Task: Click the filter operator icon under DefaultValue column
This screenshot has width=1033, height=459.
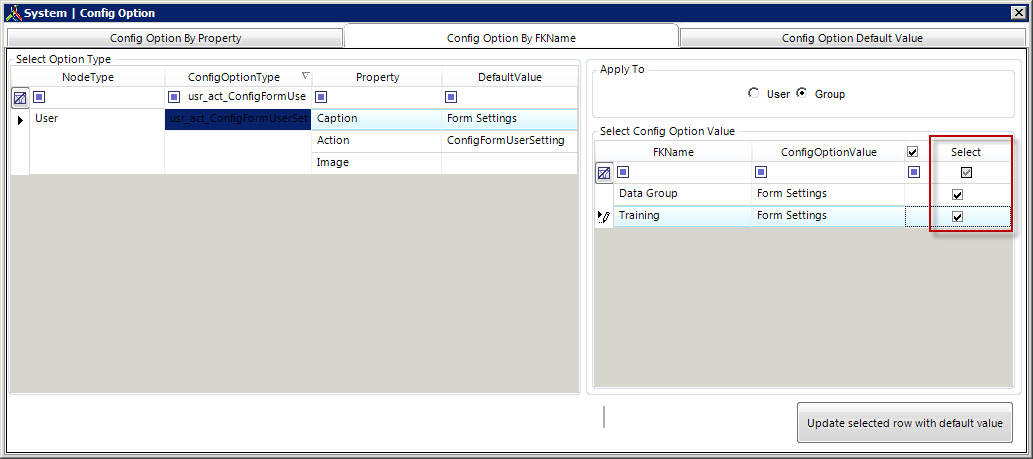Action: 451,97
